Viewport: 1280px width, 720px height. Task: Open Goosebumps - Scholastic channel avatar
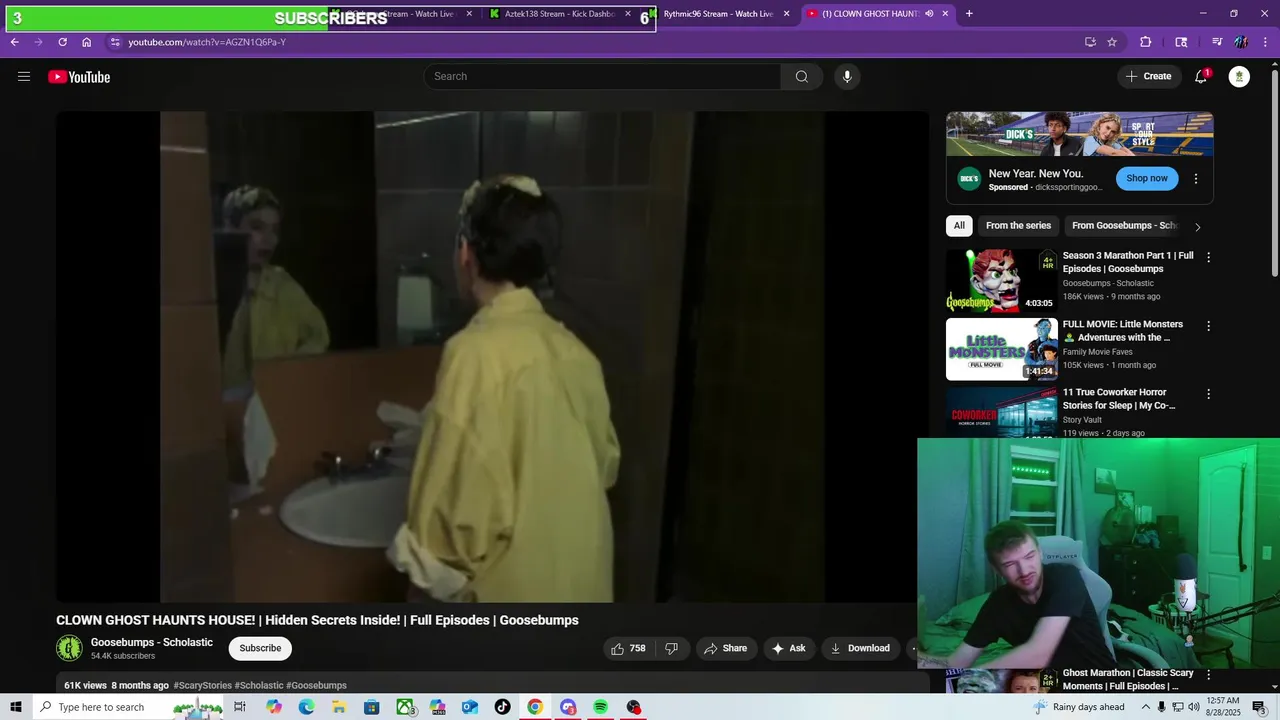coord(69,648)
